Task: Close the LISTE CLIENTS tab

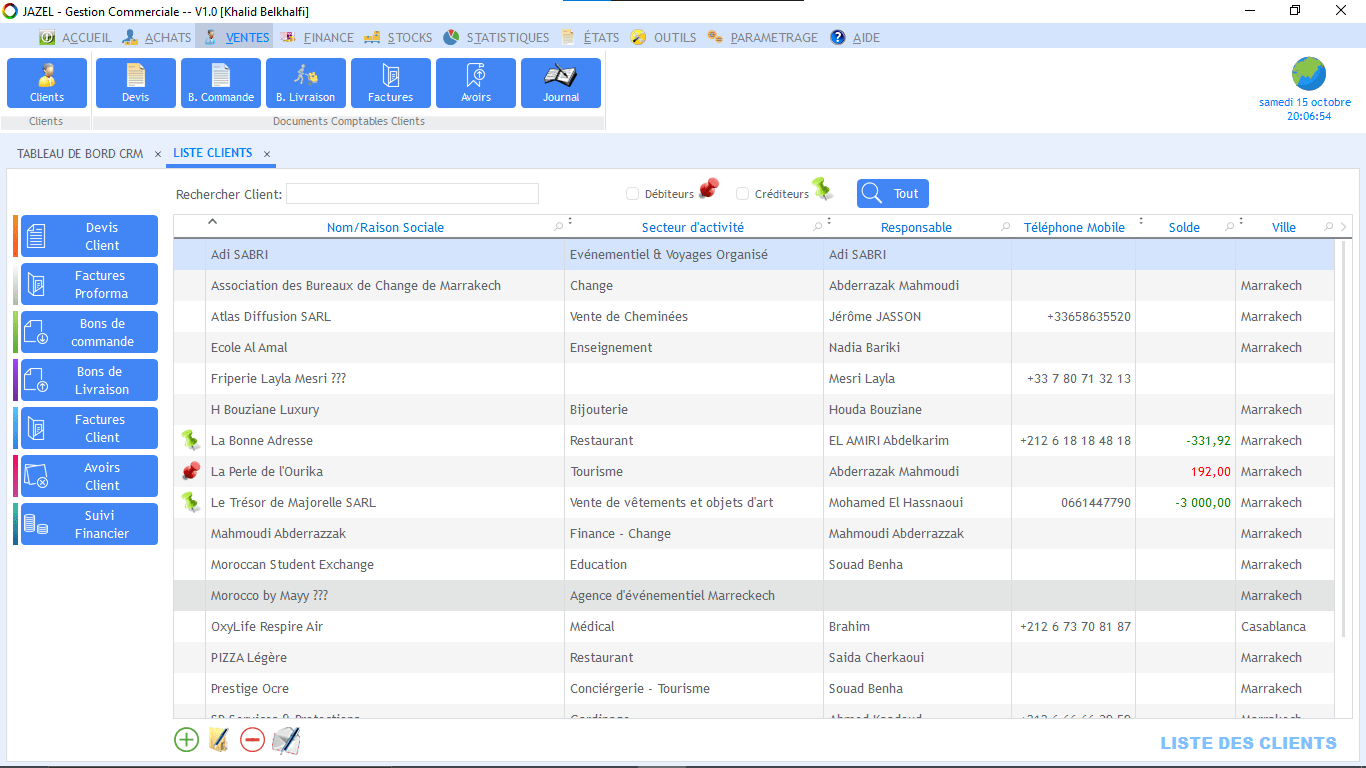Action: click(267, 154)
